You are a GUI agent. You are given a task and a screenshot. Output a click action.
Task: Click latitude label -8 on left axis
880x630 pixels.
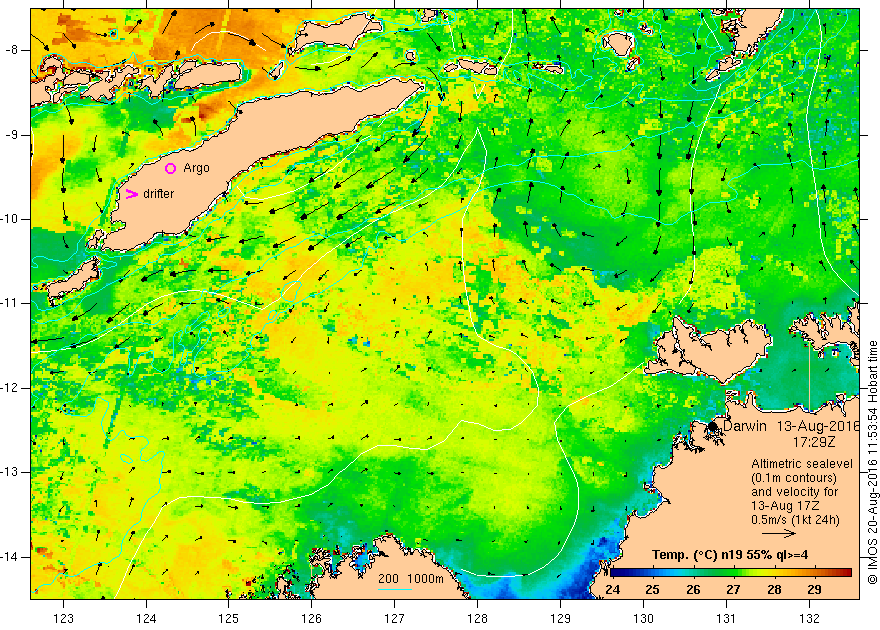[12, 50]
